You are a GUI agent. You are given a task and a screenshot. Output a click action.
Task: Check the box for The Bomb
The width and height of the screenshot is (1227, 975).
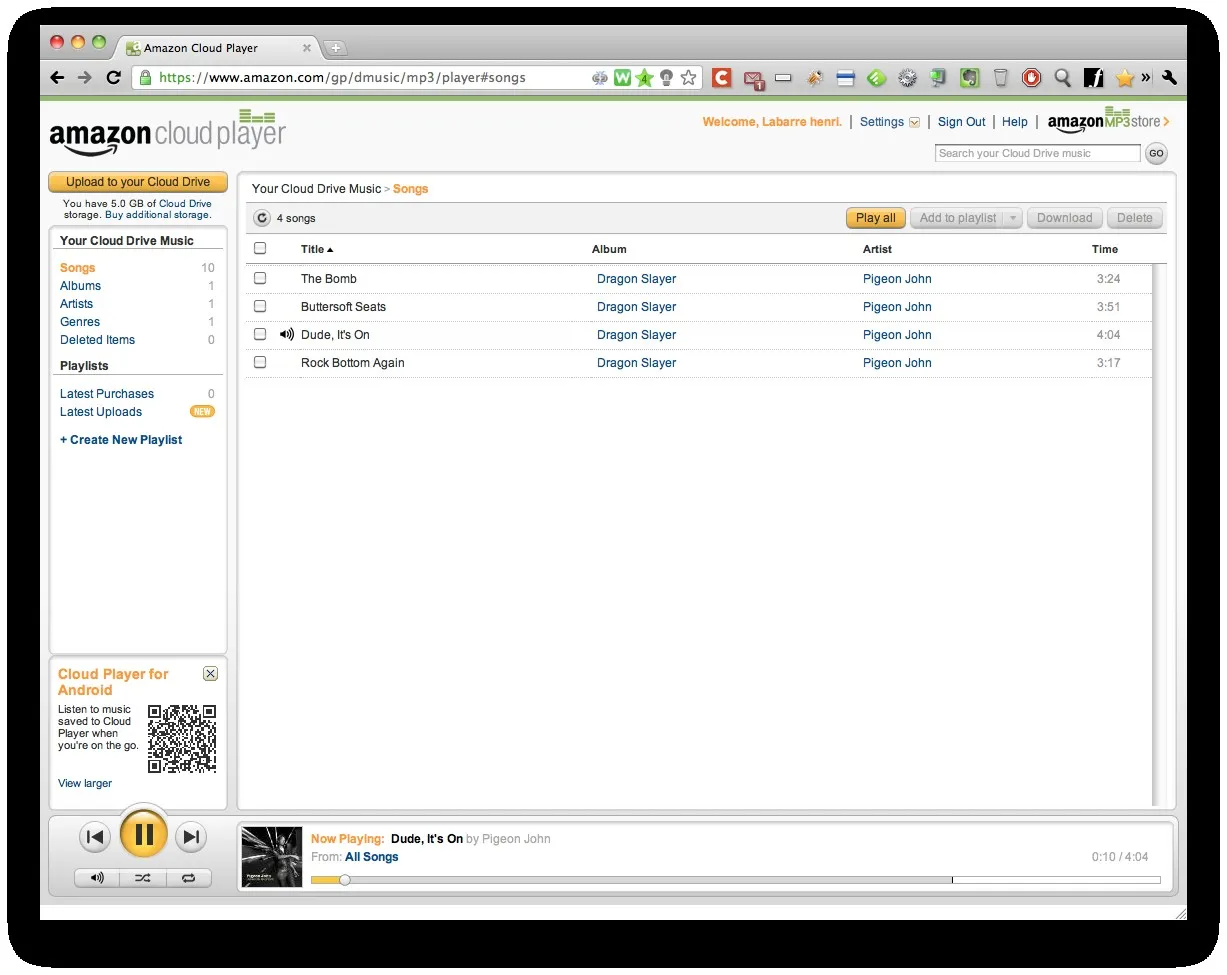pos(260,278)
